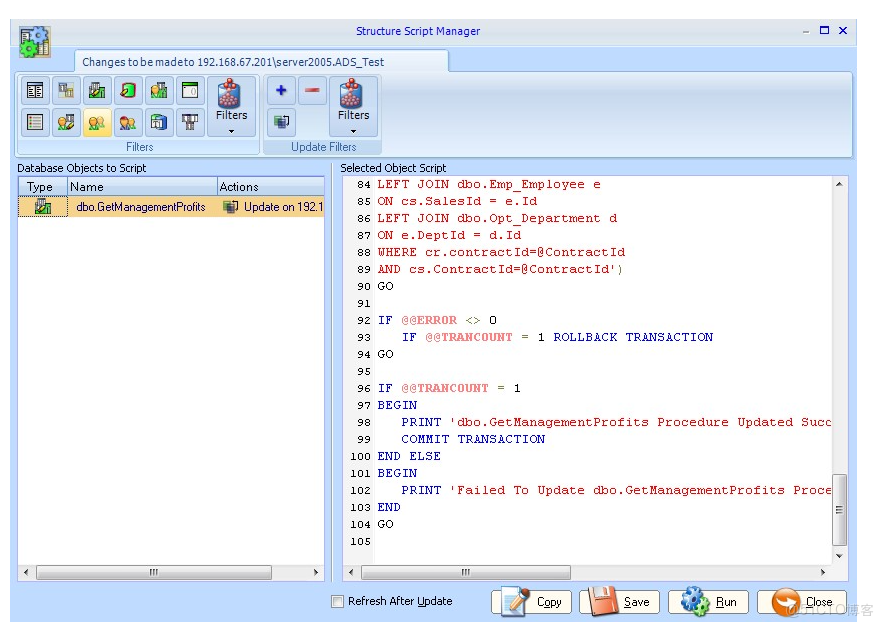Enable the Refresh After Update checkbox

337,601
